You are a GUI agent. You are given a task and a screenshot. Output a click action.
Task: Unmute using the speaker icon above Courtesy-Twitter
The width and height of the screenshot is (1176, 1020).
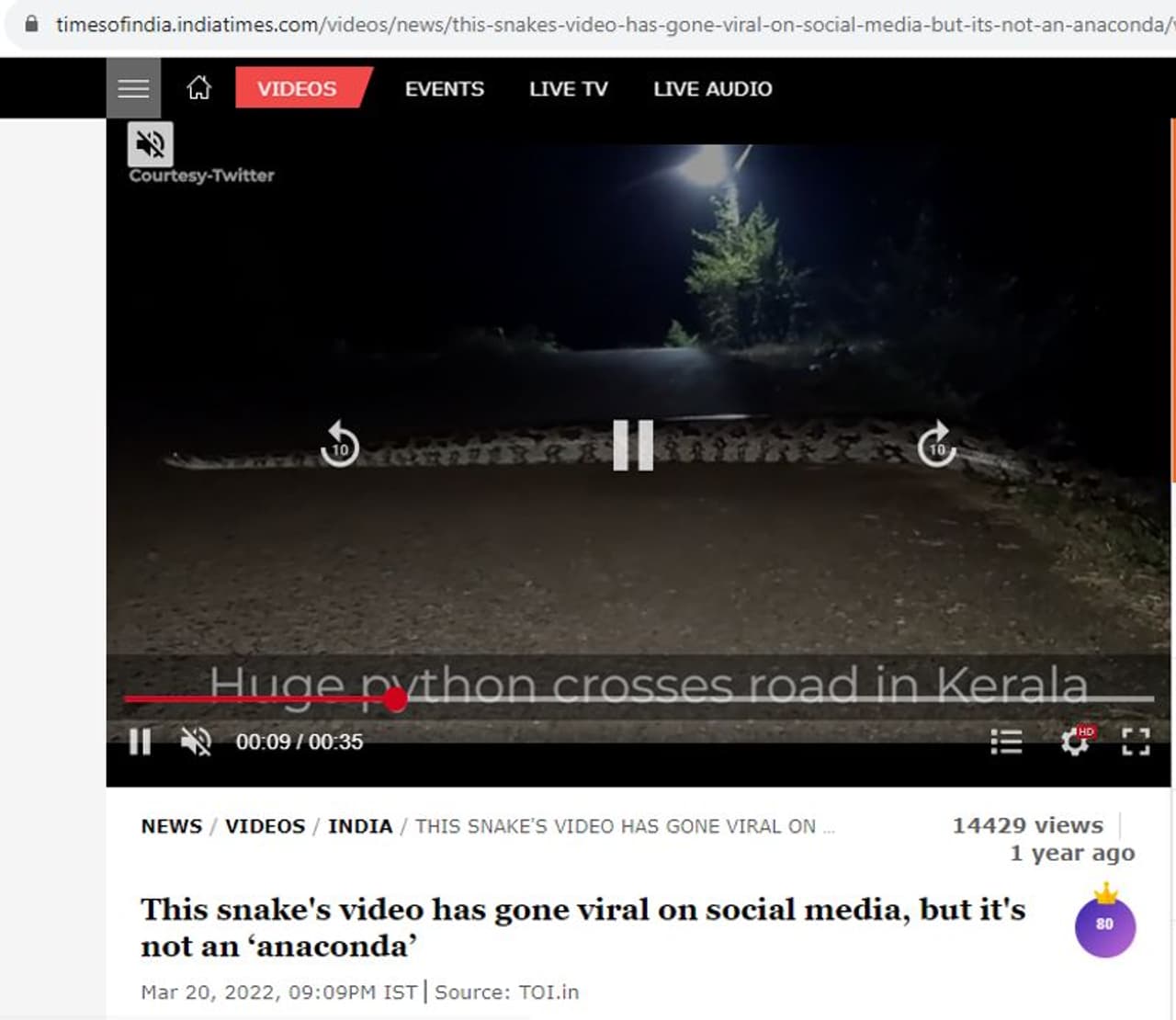[150, 143]
